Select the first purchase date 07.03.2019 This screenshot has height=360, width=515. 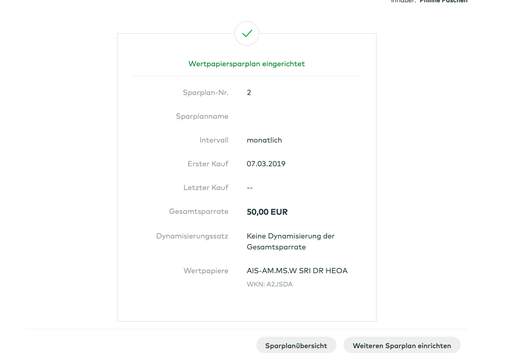pyautogui.click(x=266, y=164)
